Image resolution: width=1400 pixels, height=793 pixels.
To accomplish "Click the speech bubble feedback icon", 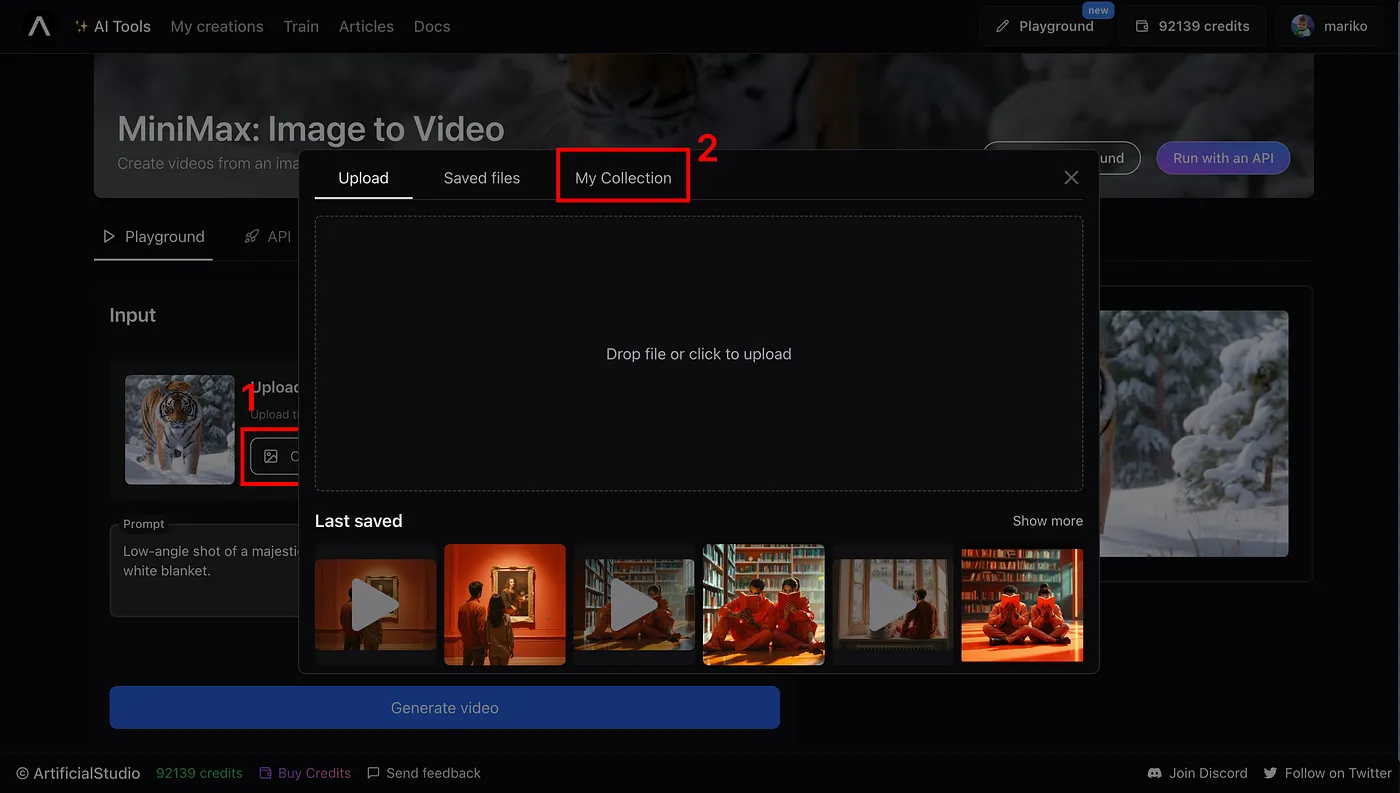I will tap(374, 773).
